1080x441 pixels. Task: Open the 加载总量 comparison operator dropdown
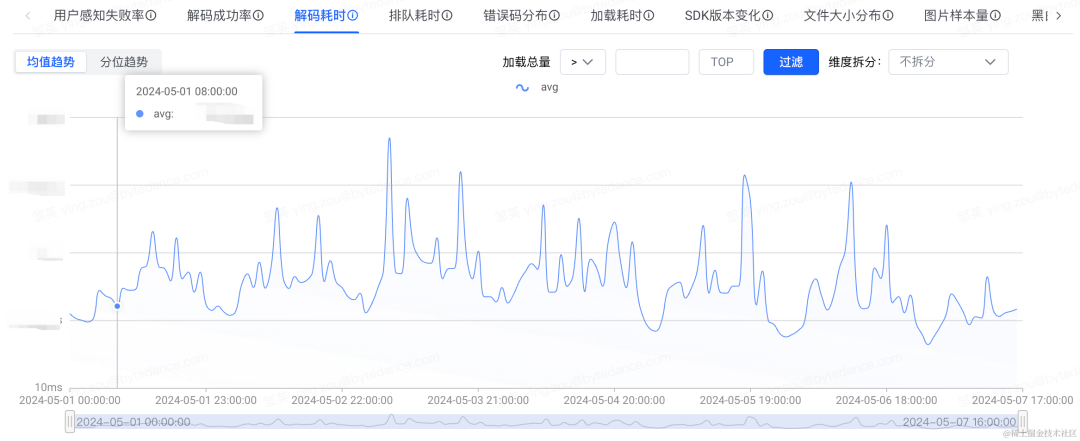583,62
